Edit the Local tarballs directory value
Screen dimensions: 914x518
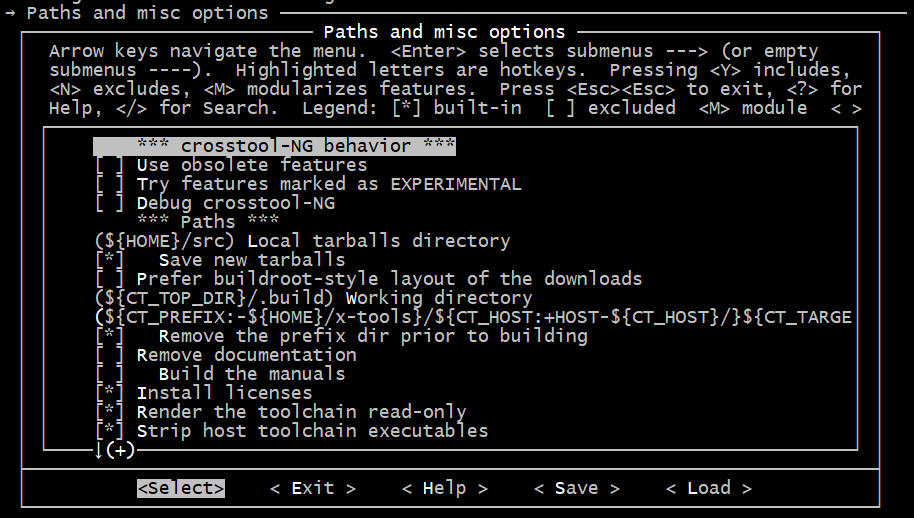pos(303,241)
